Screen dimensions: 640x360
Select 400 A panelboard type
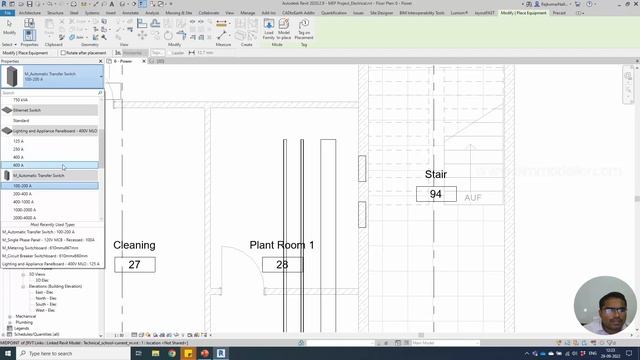click(x=49, y=157)
